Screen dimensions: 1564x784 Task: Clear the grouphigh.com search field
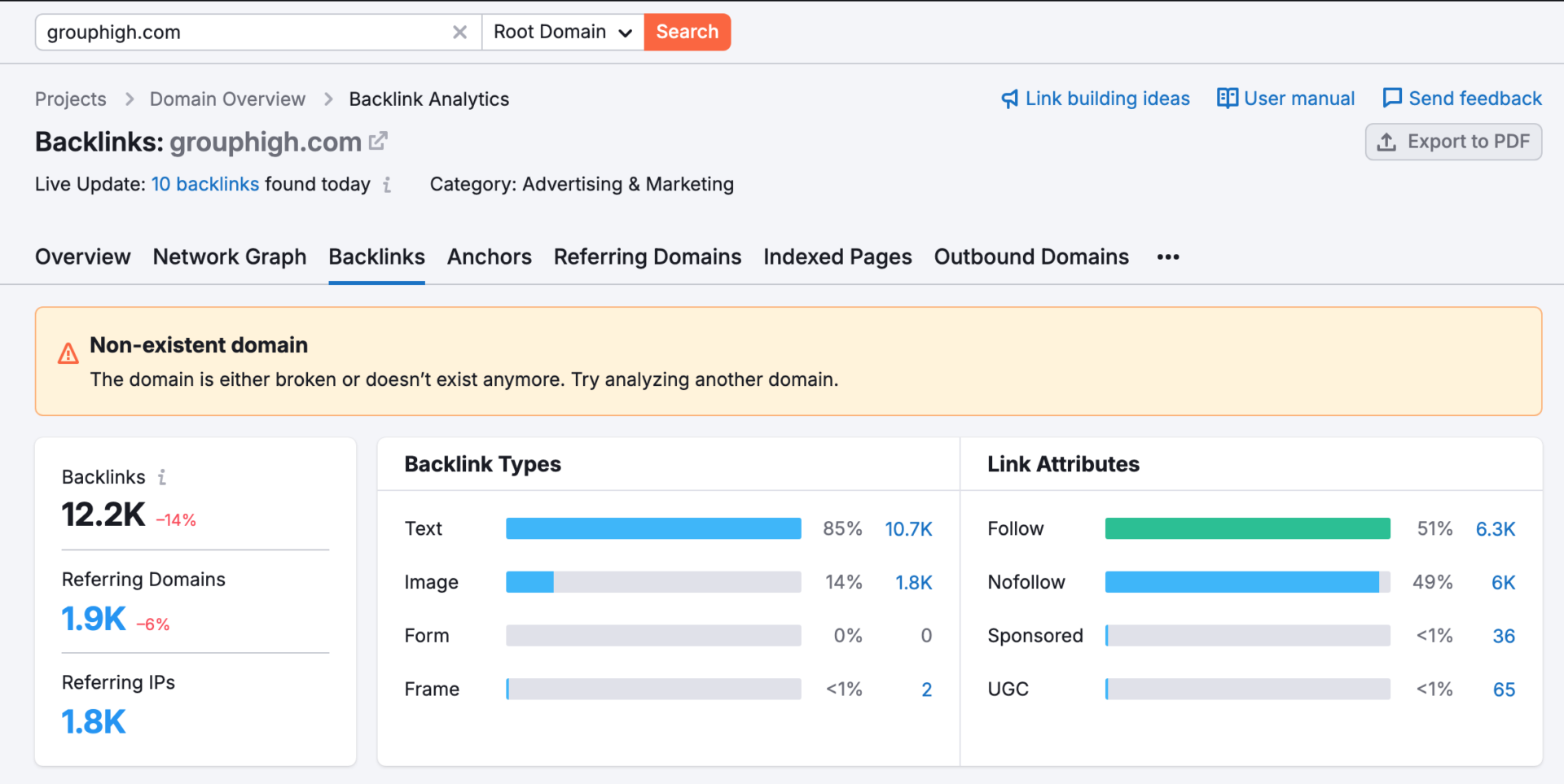[459, 32]
